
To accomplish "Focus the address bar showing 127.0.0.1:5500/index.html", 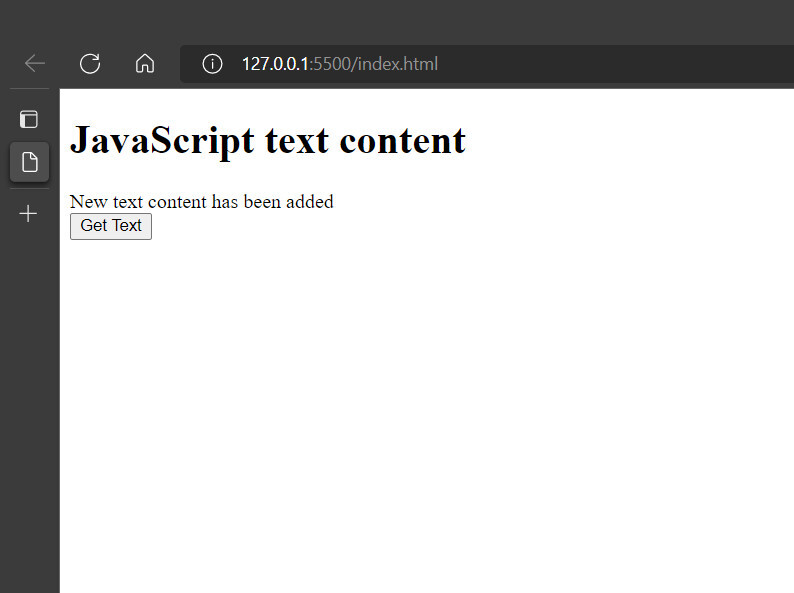I will click(487, 64).
